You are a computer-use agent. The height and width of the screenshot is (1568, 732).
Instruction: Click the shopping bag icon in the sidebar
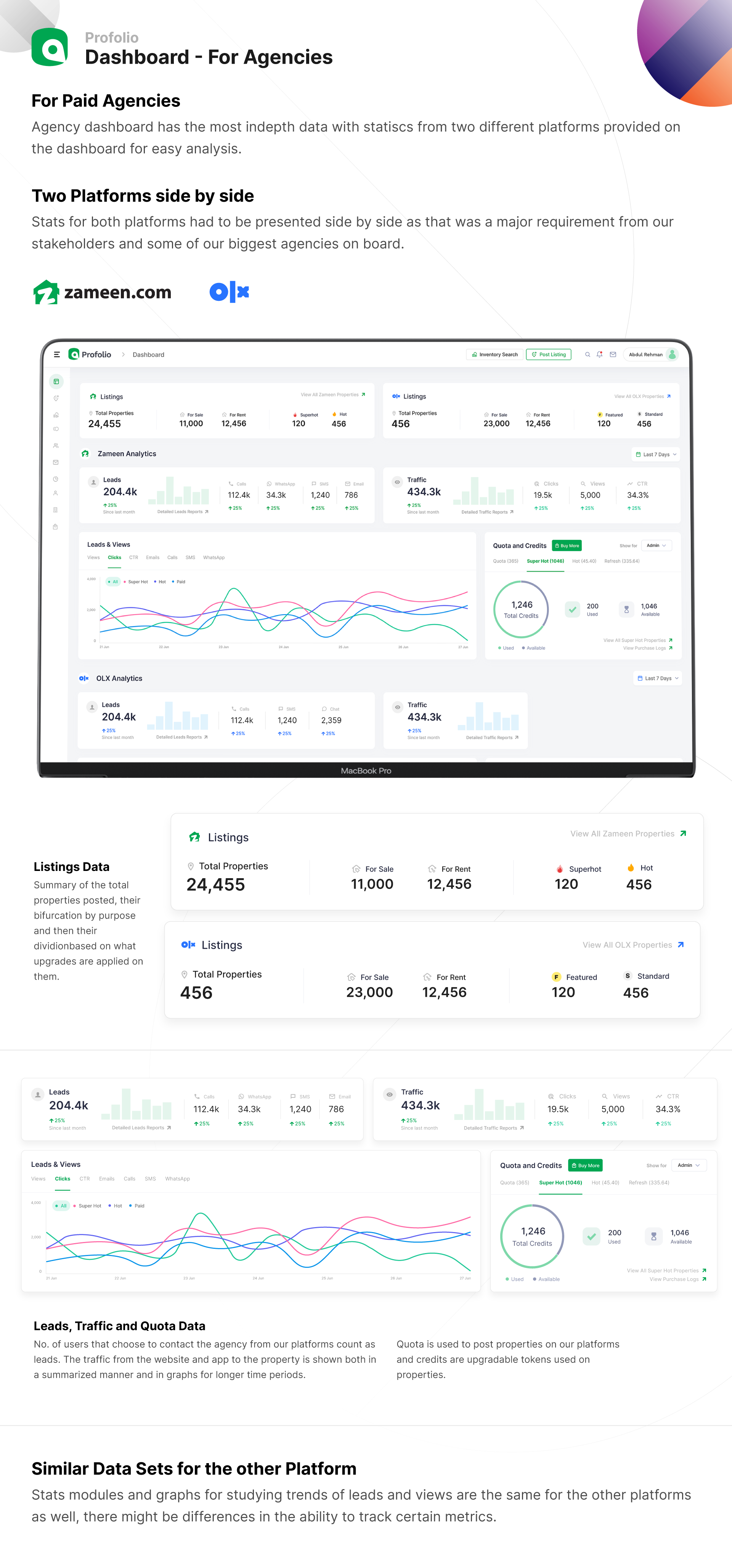pos(55,527)
